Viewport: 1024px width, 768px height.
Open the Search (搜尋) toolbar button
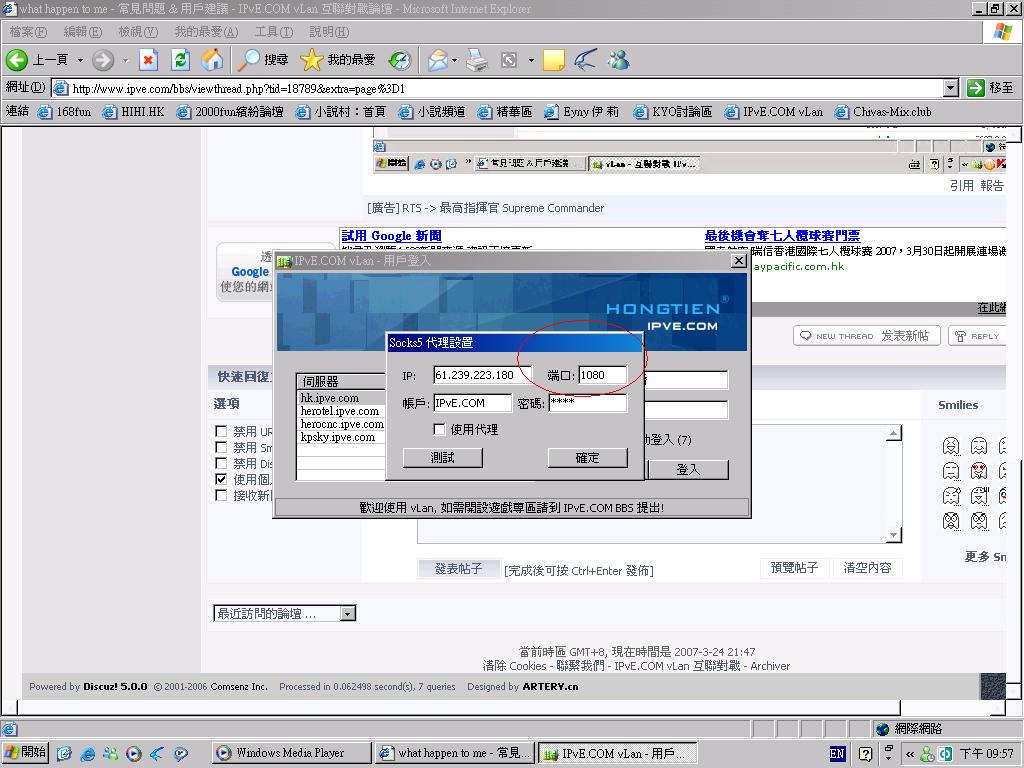pyautogui.click(x=263, y=60)
